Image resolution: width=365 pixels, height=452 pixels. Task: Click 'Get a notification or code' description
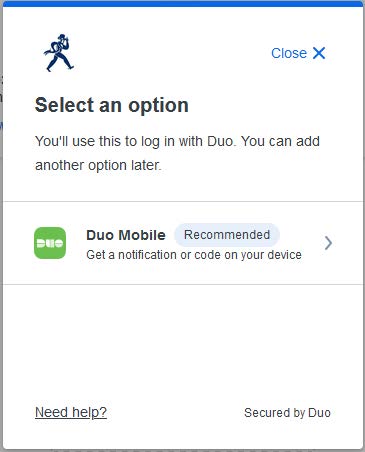(x=194, y=255)
